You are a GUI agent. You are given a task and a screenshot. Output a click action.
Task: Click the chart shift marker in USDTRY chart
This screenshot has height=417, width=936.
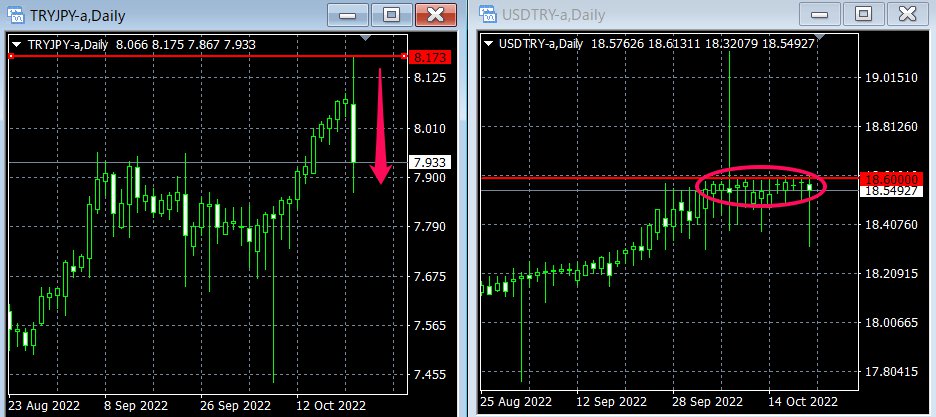(820, 37)
